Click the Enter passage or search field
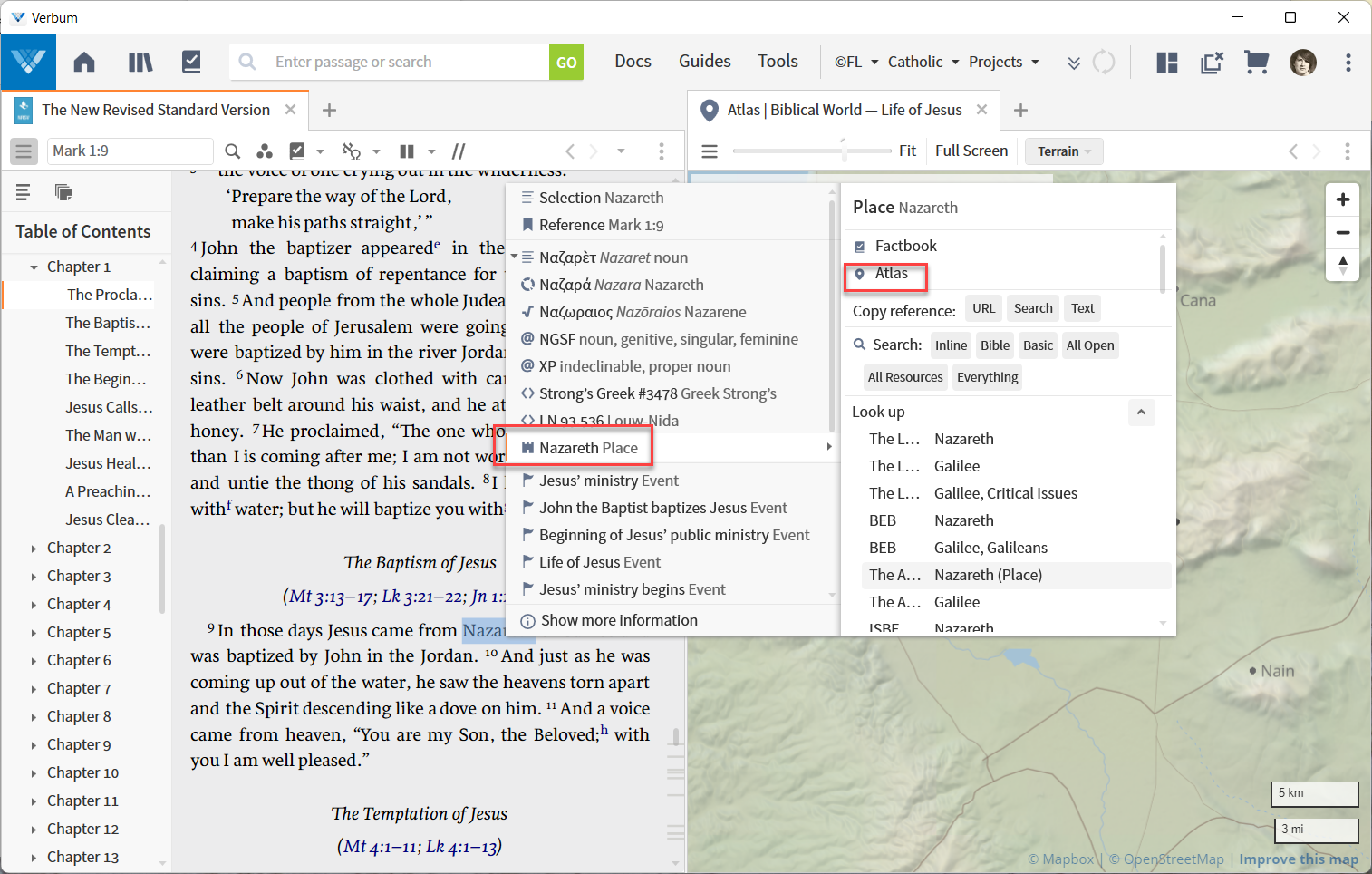 point(408,62)
